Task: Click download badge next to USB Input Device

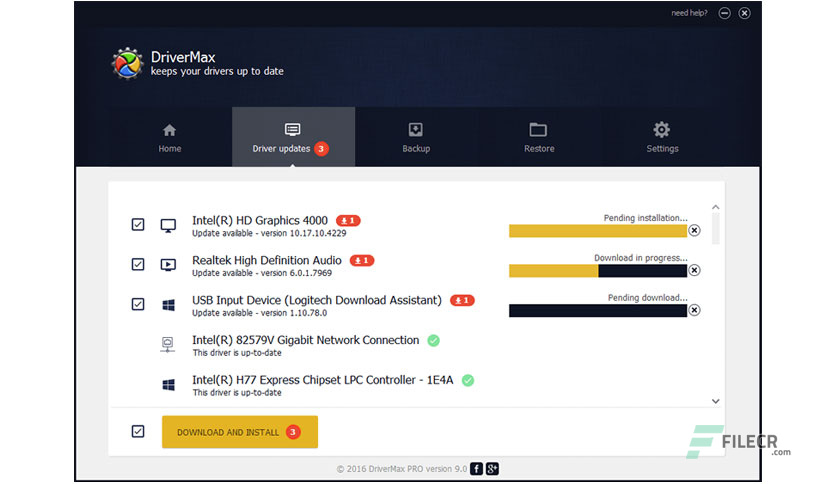Action: (462, 300)
